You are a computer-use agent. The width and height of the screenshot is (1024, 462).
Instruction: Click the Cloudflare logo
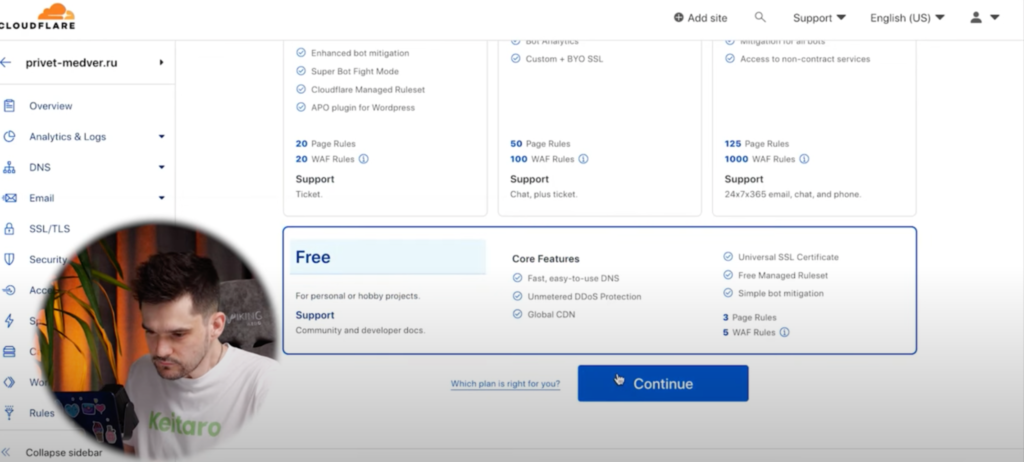pyautogui.click(x=37, y=16)
